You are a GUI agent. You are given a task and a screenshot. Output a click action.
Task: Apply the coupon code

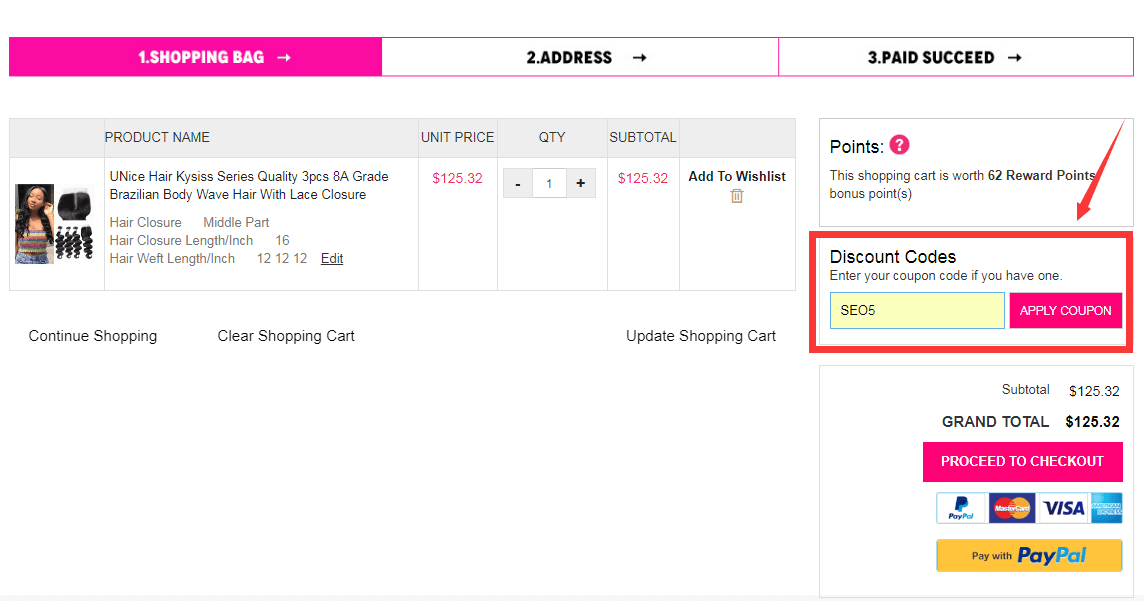click(x=1066, y=311)
